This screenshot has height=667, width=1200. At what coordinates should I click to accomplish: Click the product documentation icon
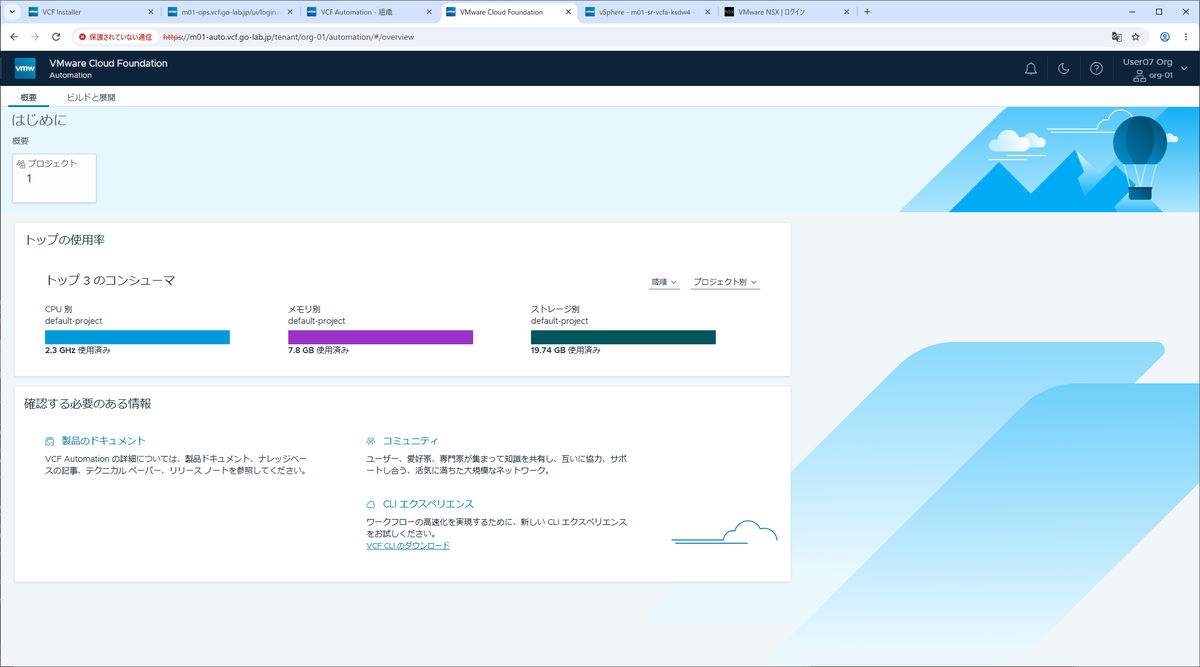click(x=50, y=441)
